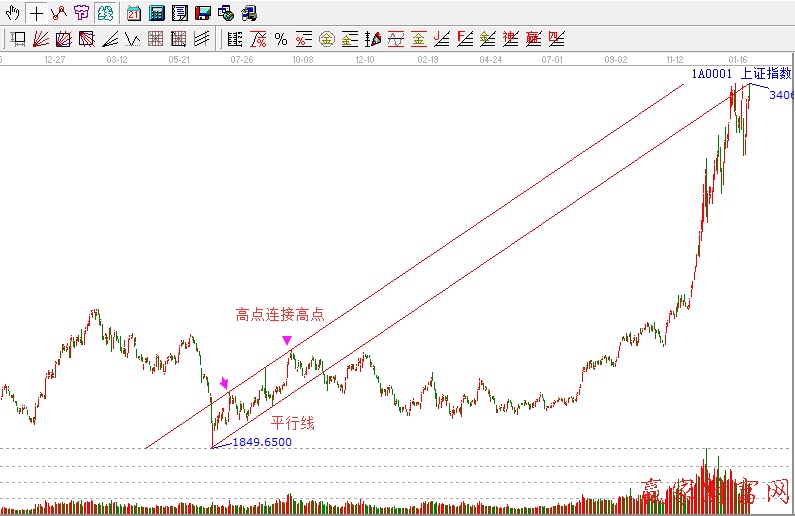This screenshot has width=795, height=516.
Task: Click the red F fan lines tool
Action: tap(464, 39)
